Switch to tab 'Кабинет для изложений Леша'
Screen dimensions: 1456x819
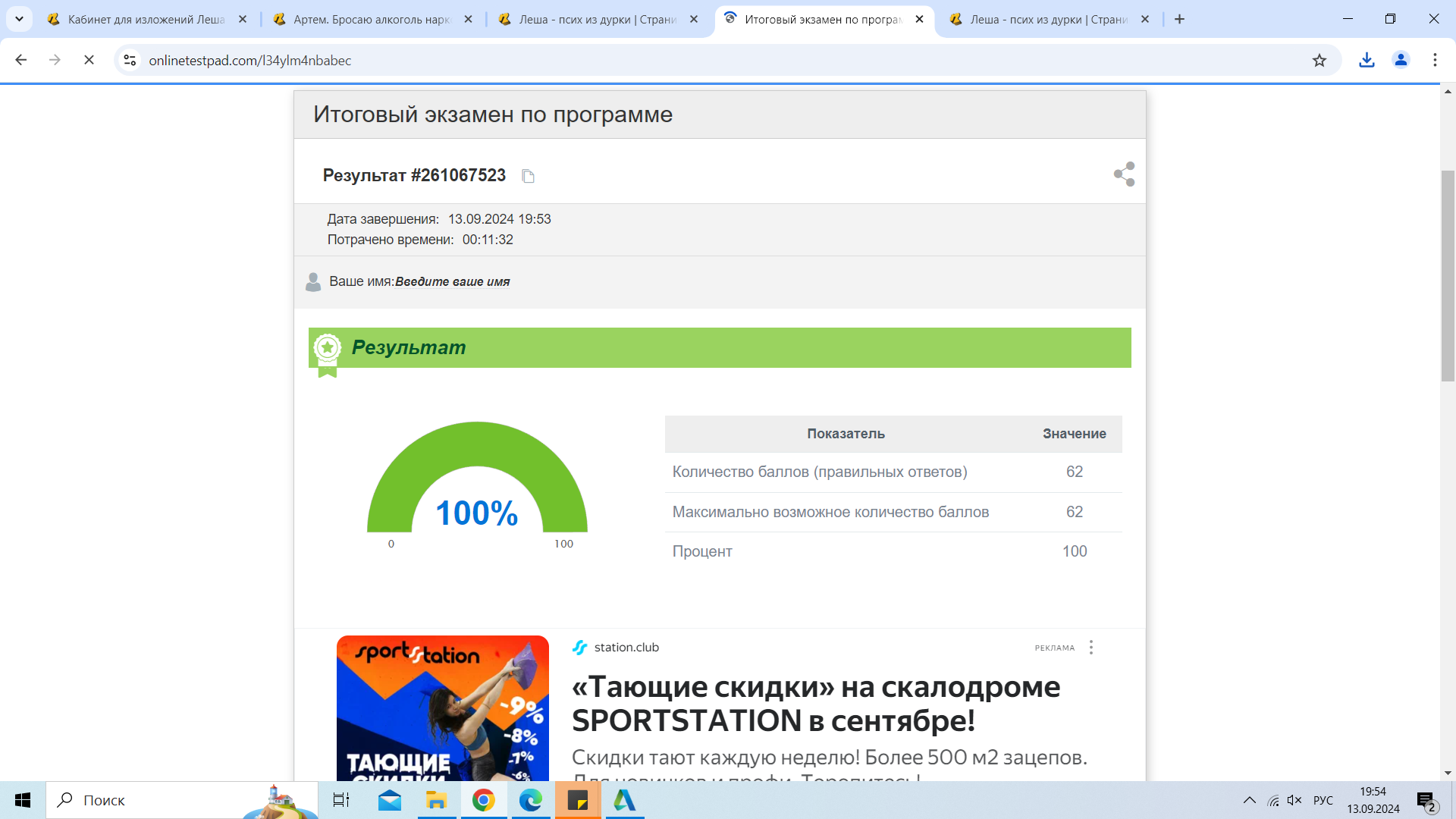coord(146,20)
